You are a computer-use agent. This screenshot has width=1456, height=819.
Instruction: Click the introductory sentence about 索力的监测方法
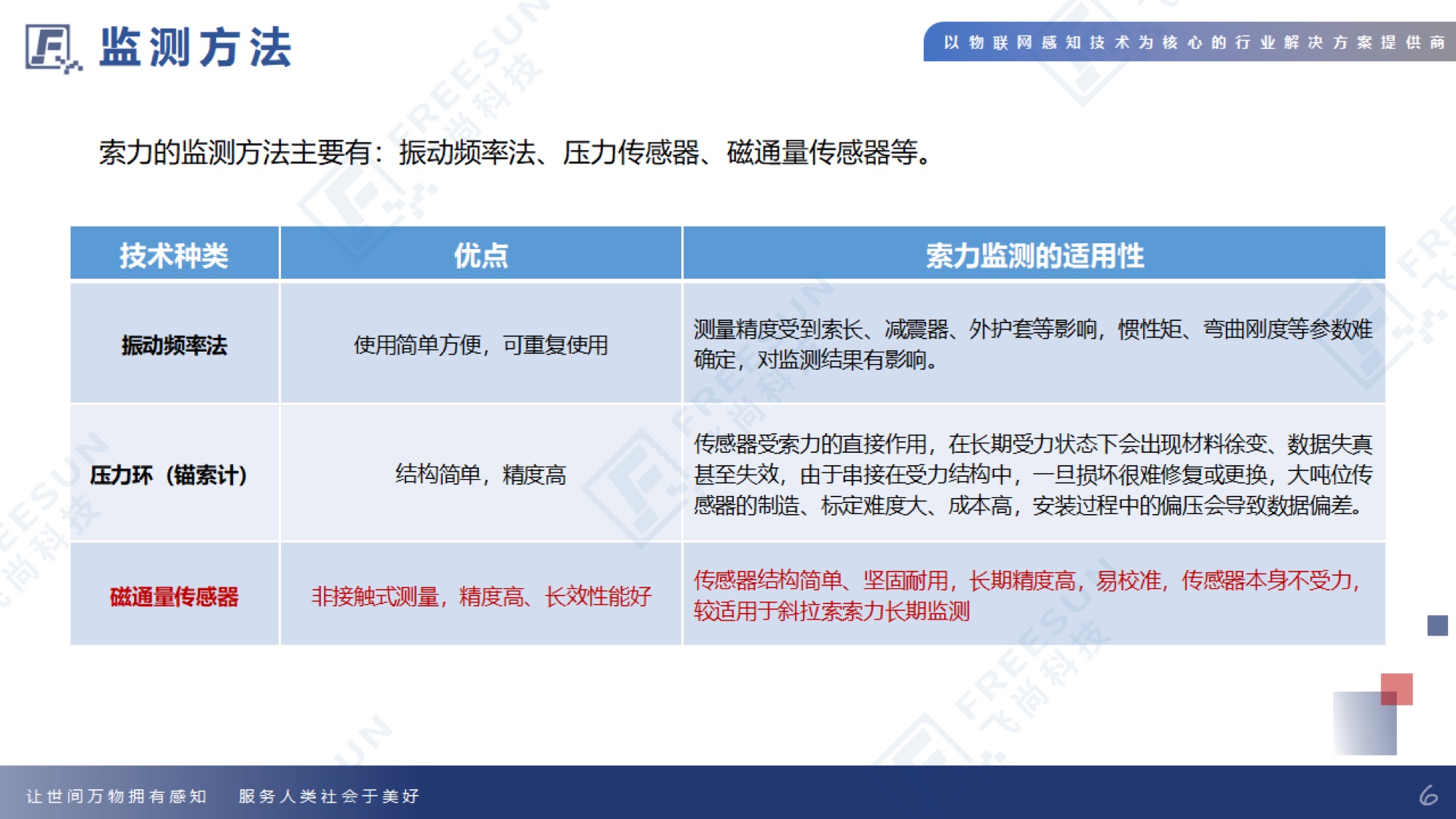click(515, 153)
